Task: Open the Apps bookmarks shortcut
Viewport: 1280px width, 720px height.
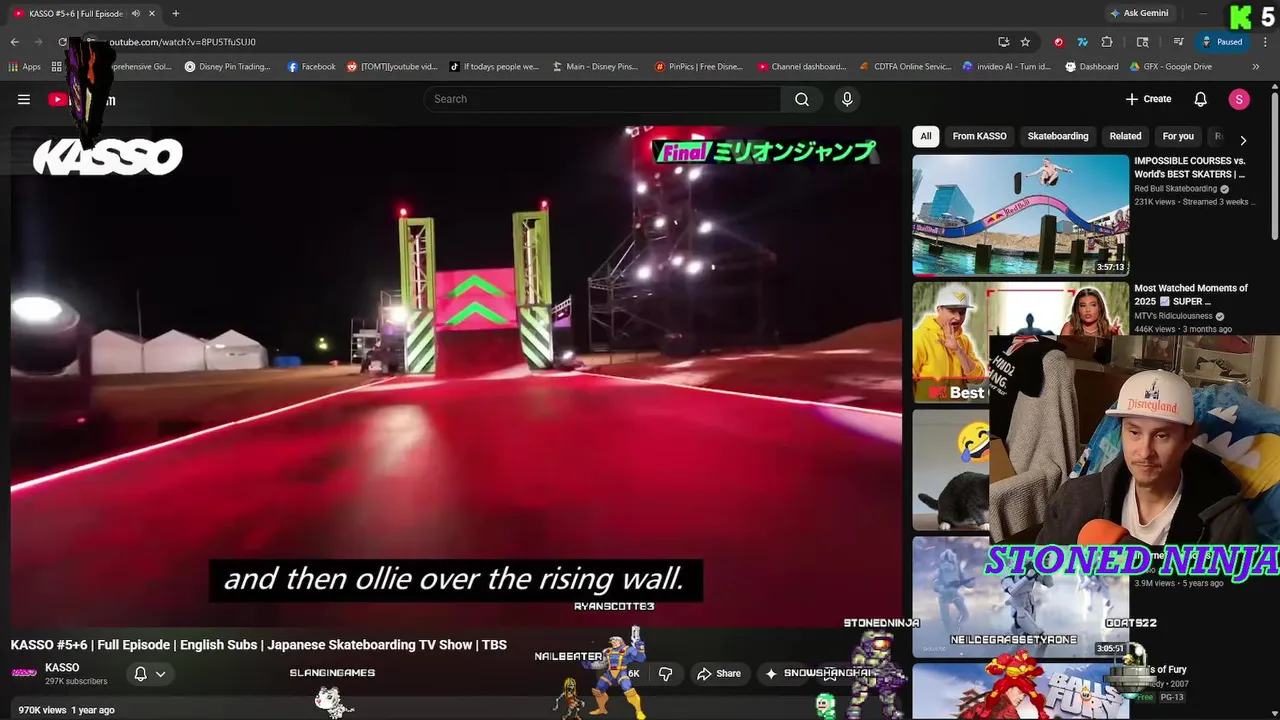Action: 25,67
